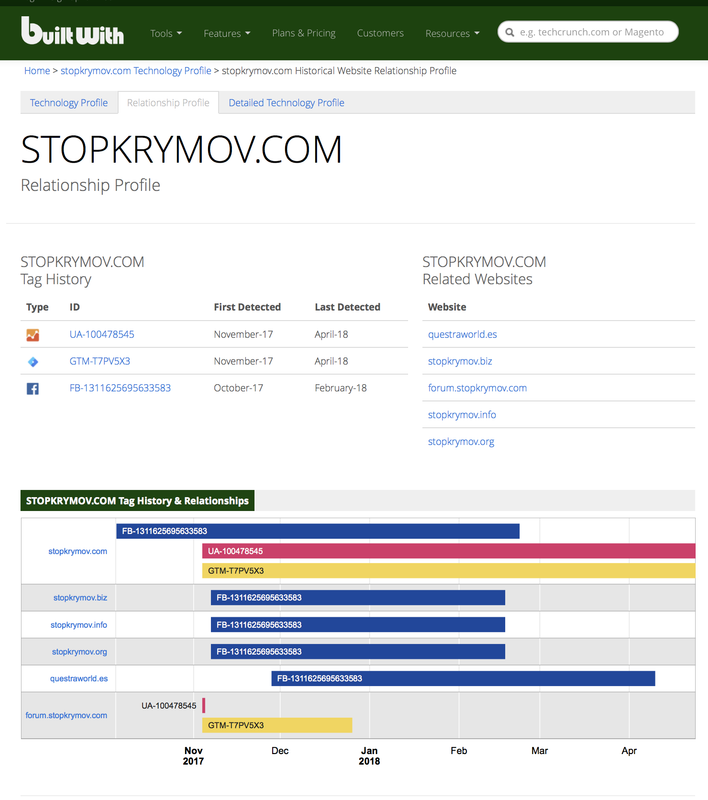
Task: Click stopkrymov.org row label in chart
Action: (79, 652)
